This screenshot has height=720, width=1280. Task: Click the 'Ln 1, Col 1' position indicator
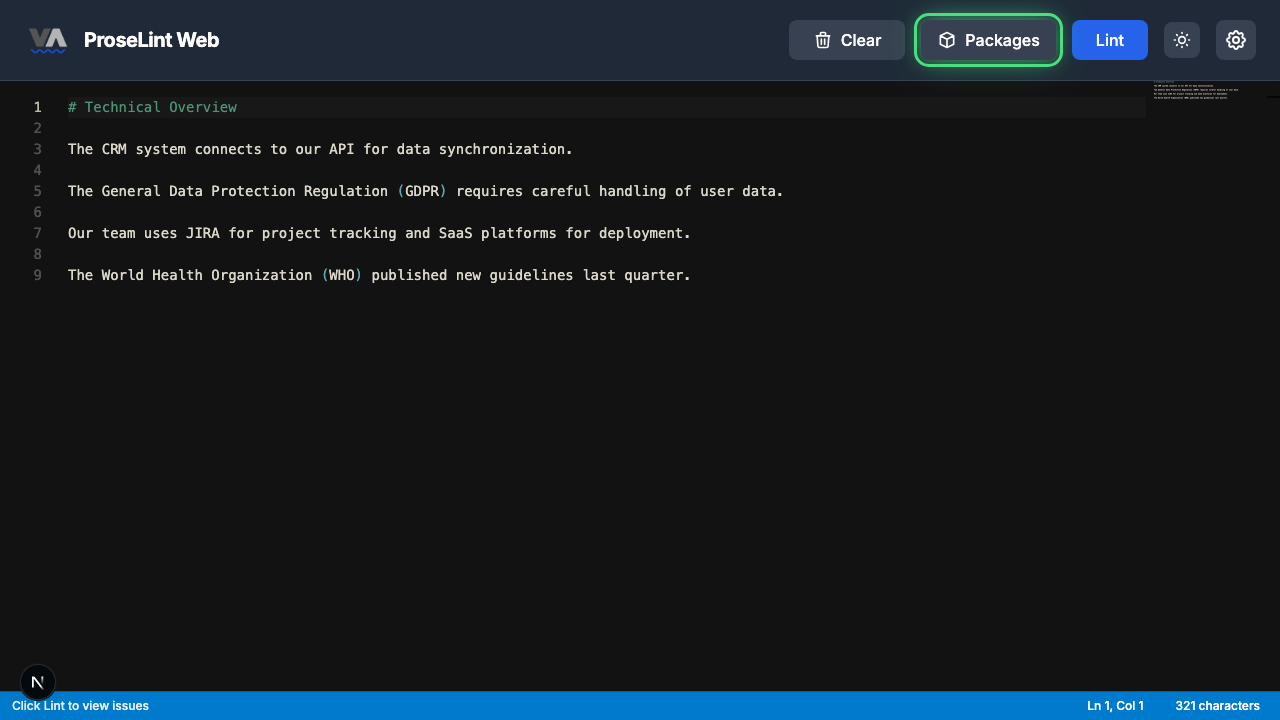click(1115, 706)
